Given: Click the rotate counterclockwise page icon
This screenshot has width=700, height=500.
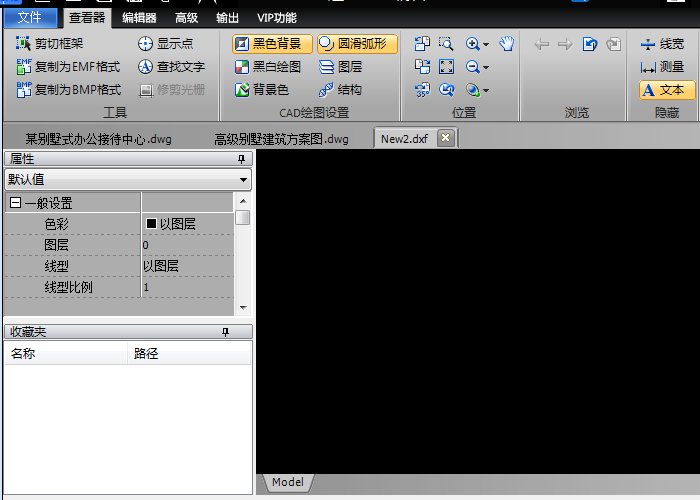Looking at the screenshot, I should [422, 43].
